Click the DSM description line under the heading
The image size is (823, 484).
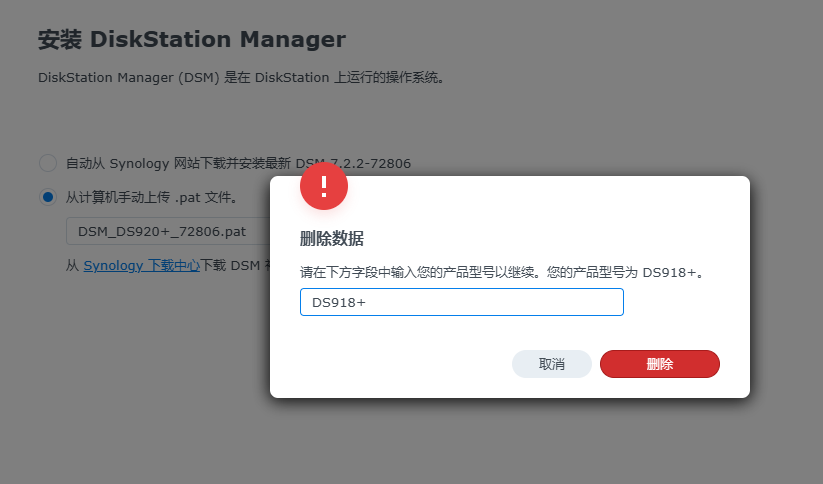[x=241, y=78]
